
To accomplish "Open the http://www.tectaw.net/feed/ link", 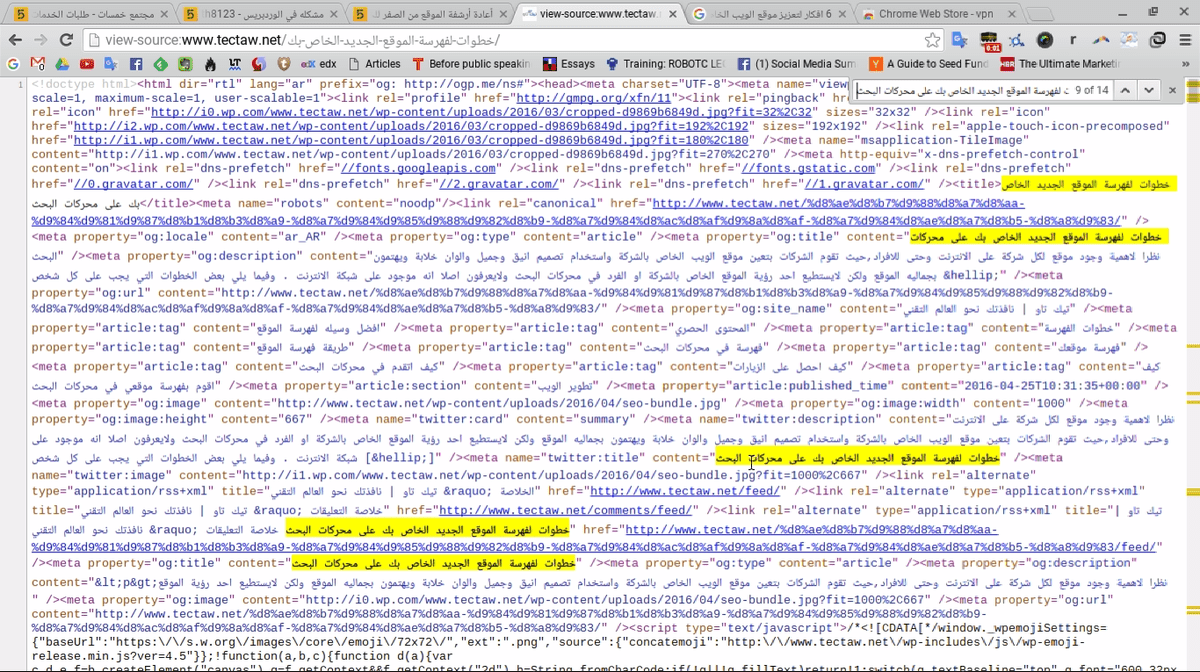I will coord(684,491).
